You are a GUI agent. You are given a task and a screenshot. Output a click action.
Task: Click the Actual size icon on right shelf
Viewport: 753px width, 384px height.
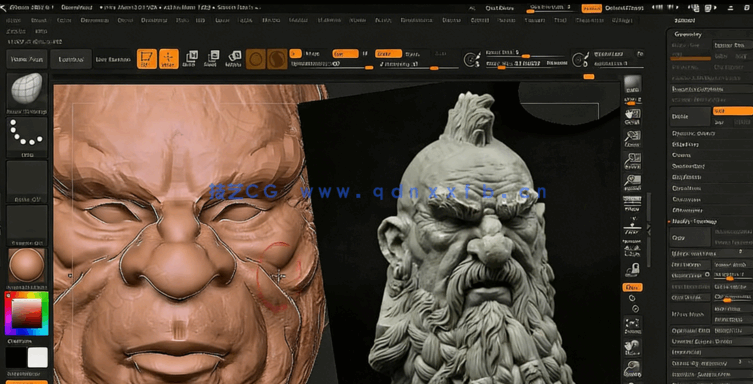pos(632,160)
